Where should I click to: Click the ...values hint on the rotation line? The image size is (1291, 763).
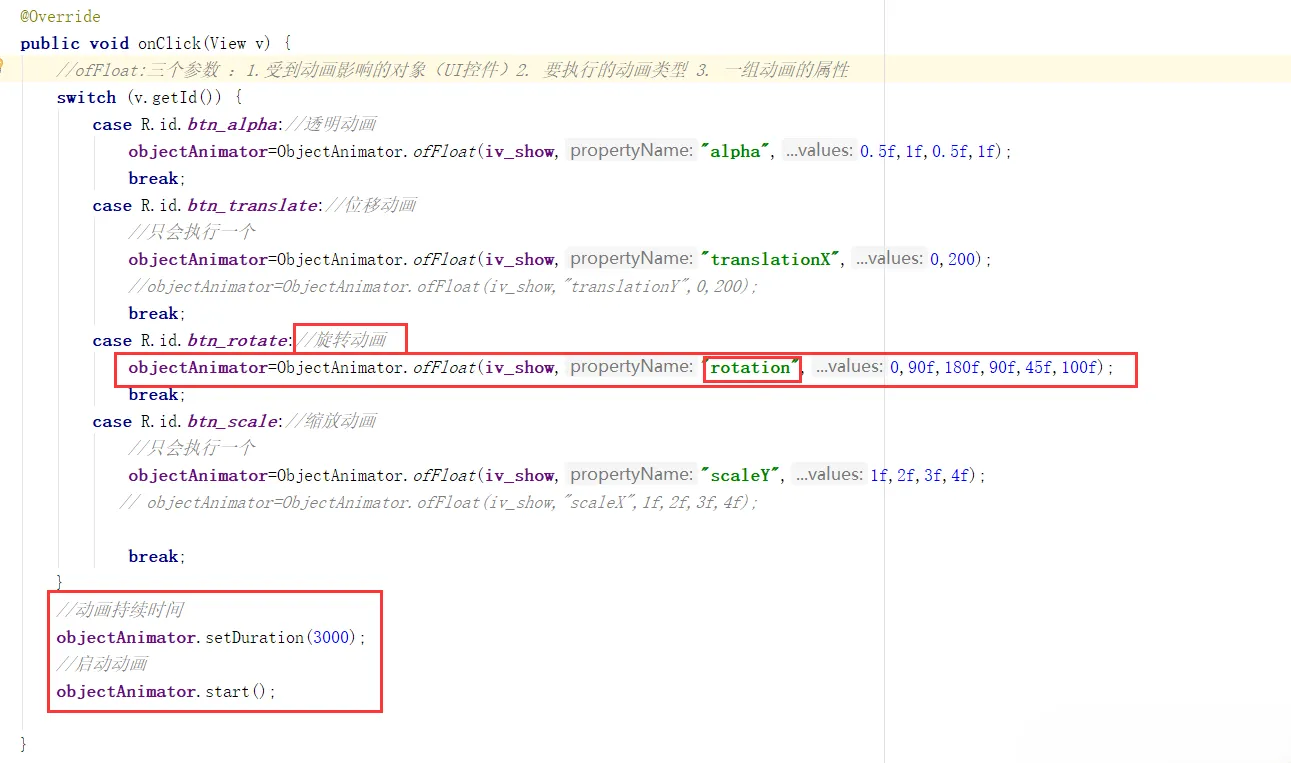(849, 367)
